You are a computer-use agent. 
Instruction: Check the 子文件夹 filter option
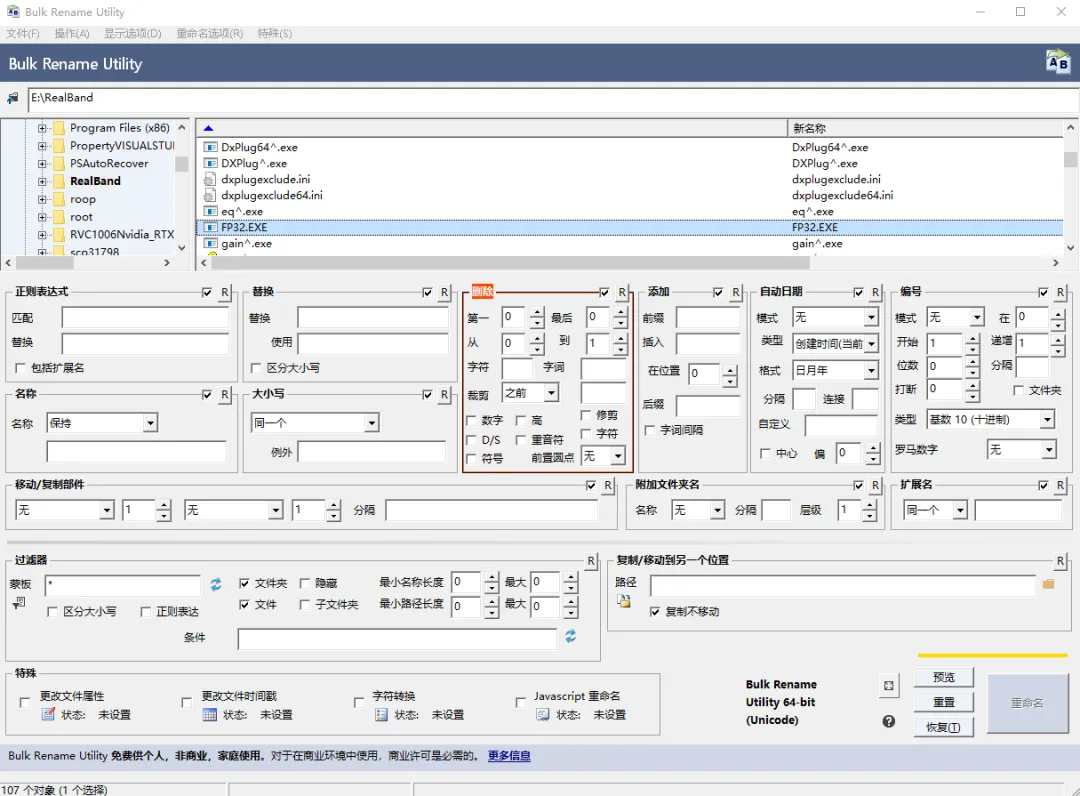[x=305, y=604]
